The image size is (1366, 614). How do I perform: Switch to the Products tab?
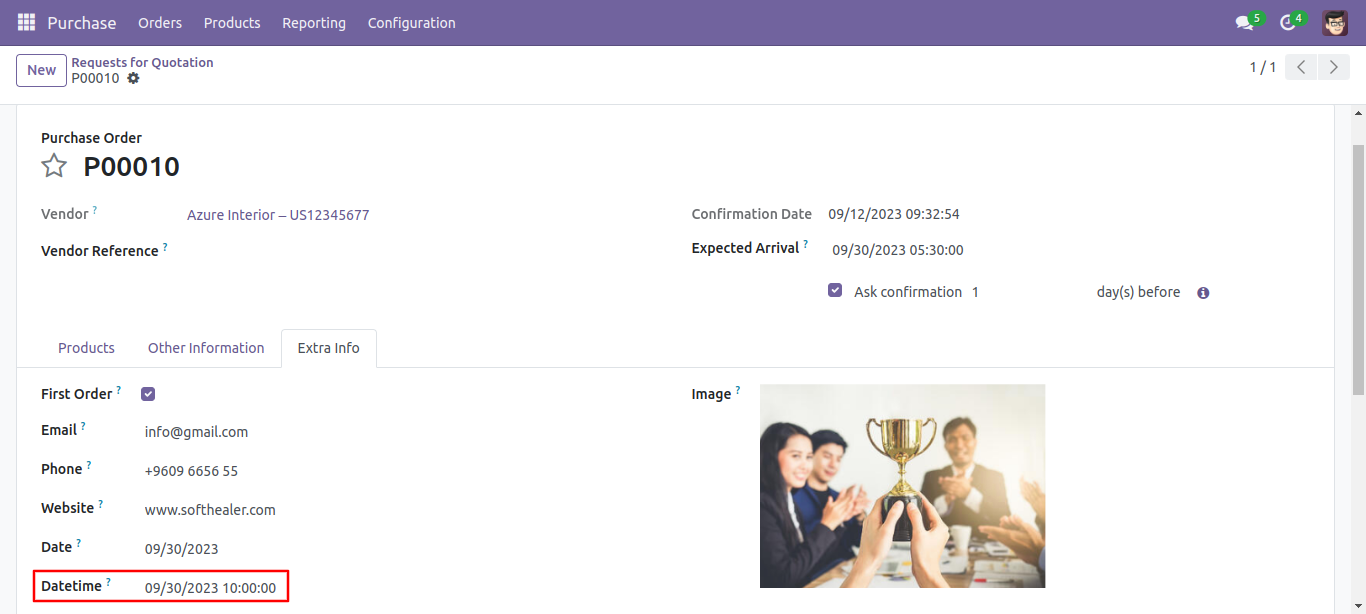coord(86,348)
